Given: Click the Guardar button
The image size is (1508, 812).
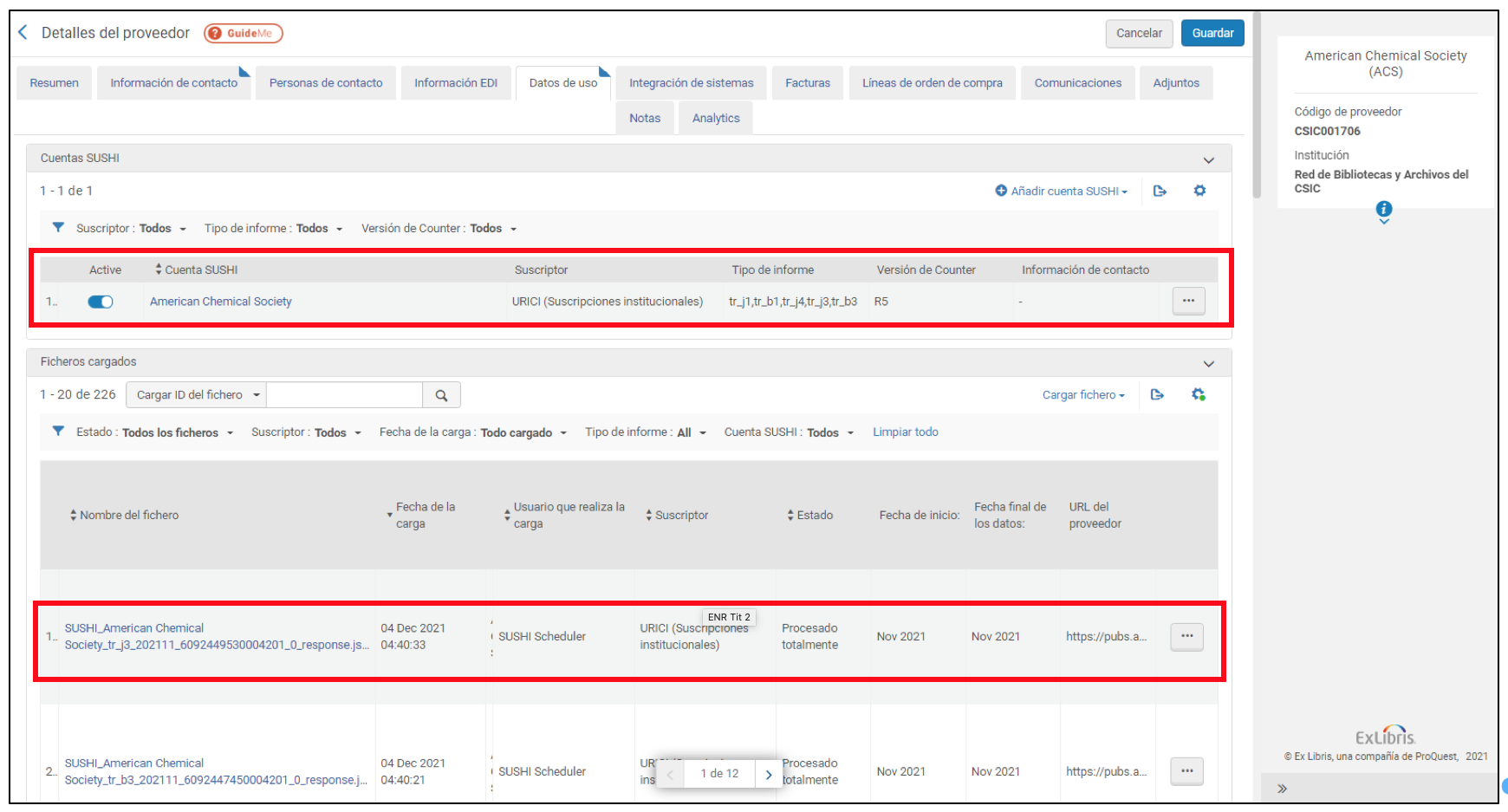Looking at the screenshot, I should point(1212,33).
